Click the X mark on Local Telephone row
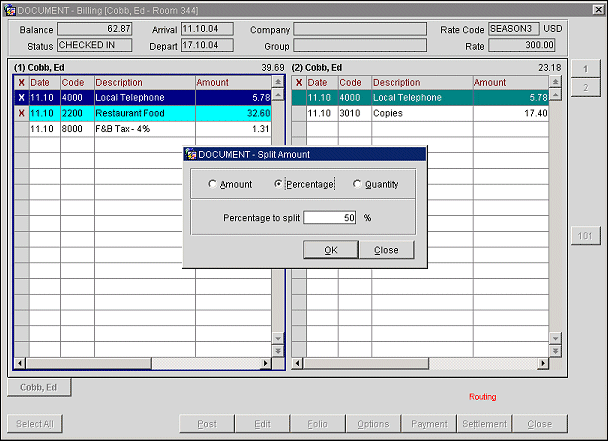The image size is (608, 441). pyautogui.click(x=21, y=98)
